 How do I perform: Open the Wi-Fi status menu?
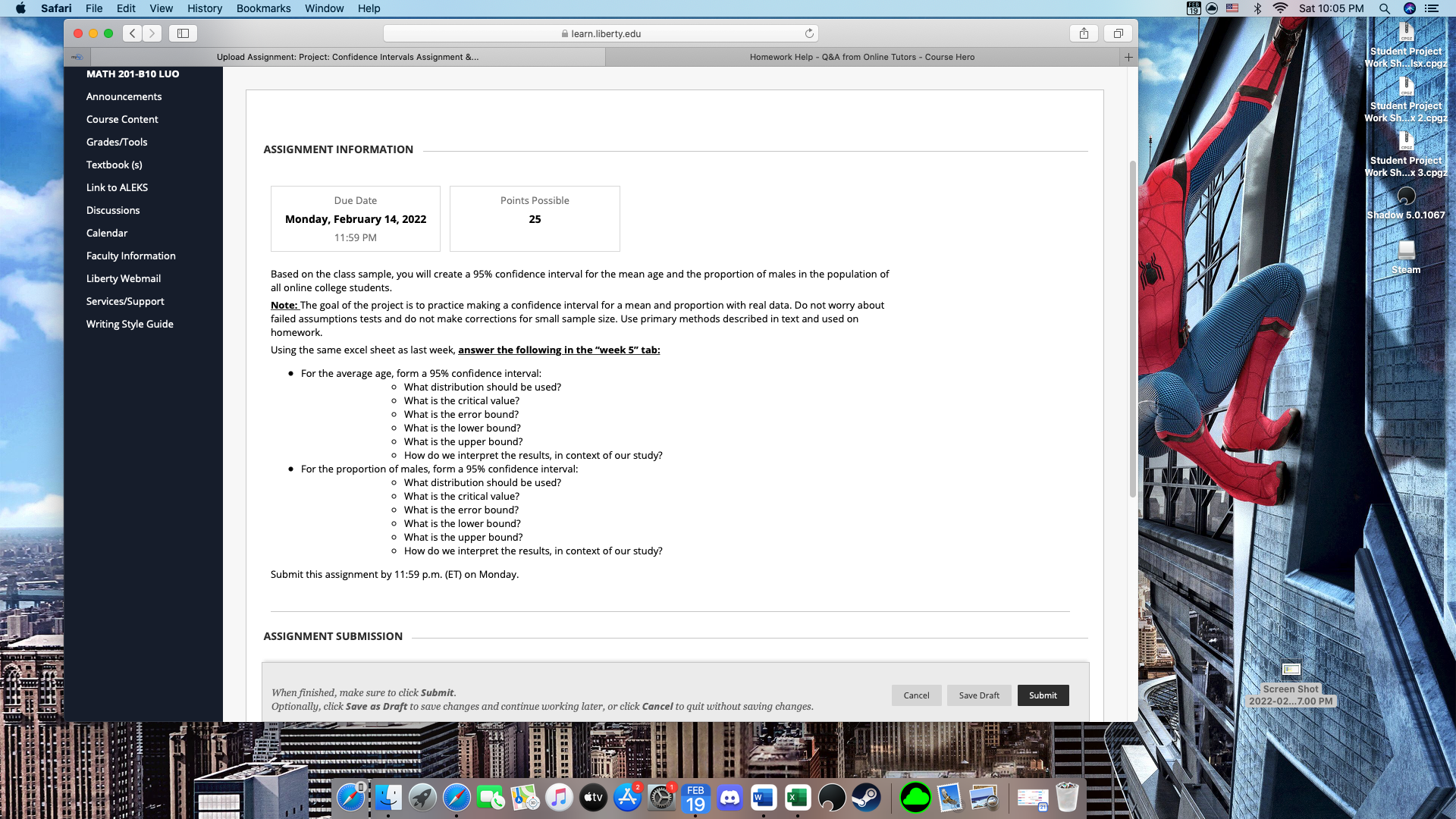1279,8
